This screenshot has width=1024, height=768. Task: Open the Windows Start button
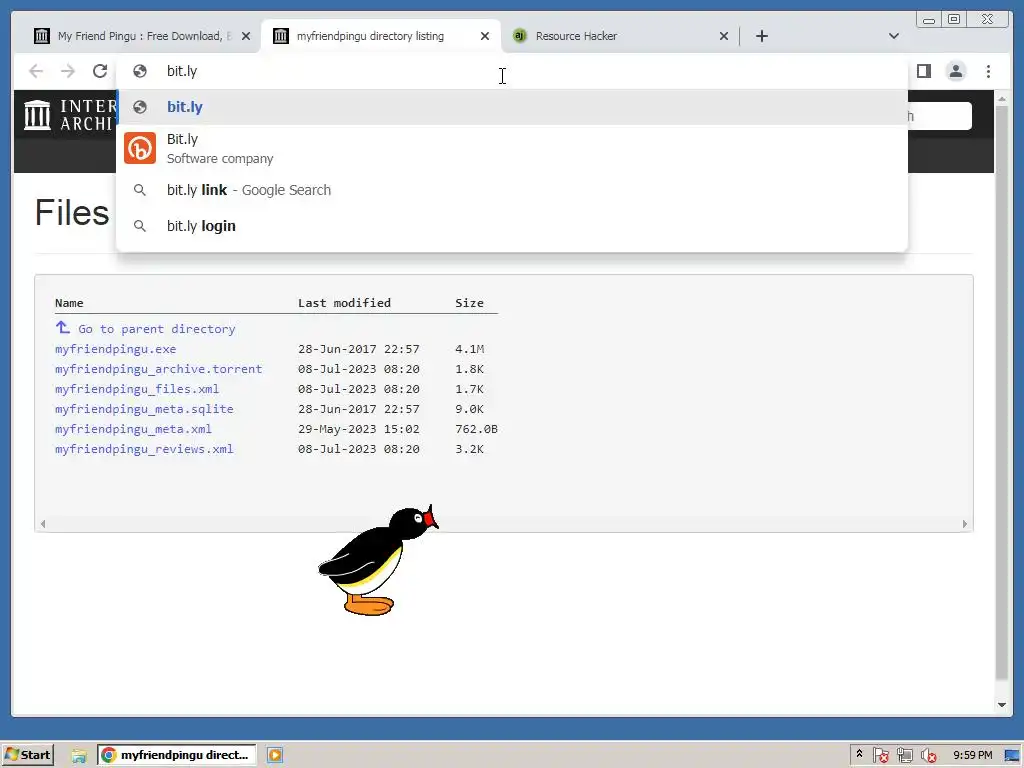tap(27, 755)
